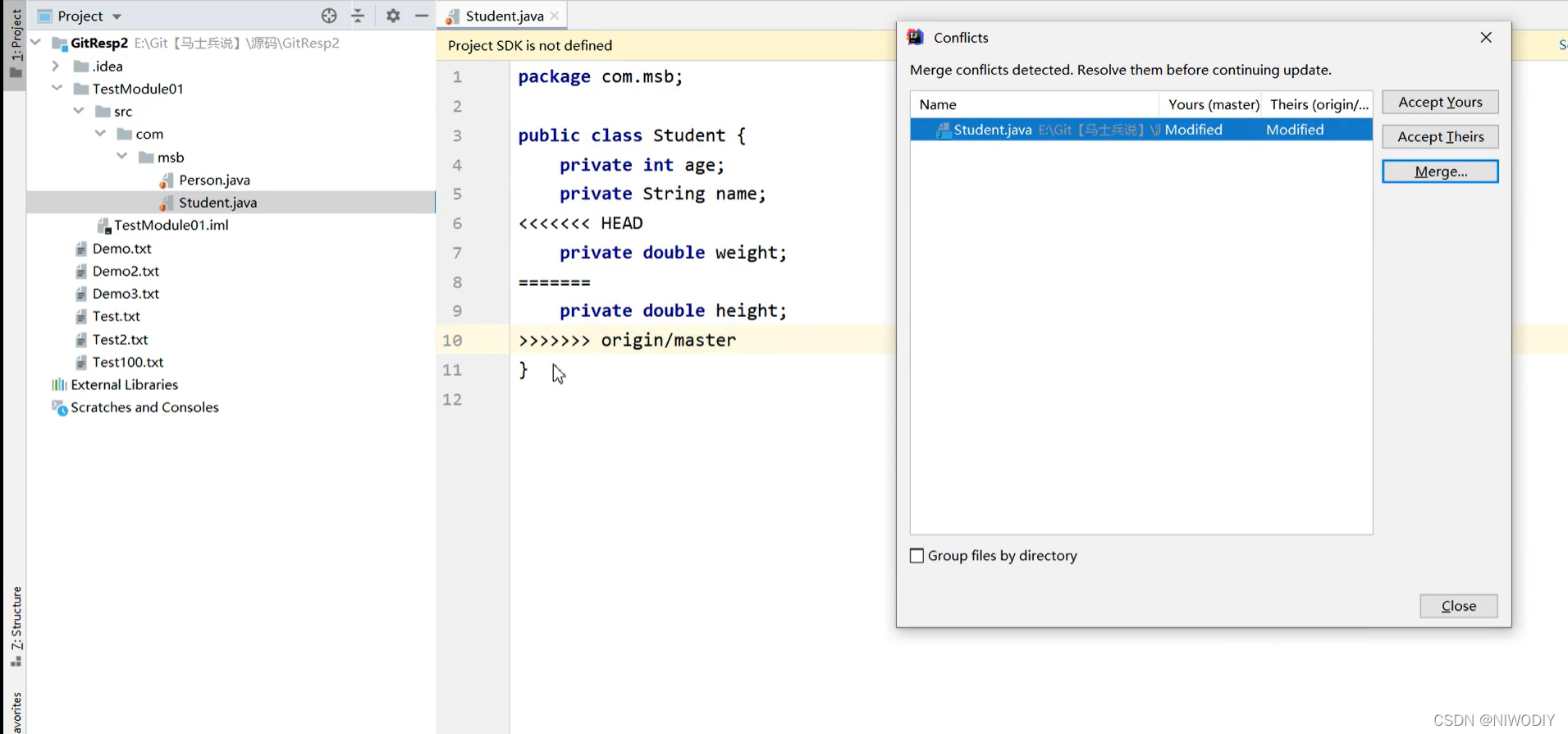Place cursor on 'package com.msb;' line
This screenshot has height=734, width=1568.
[600, 77]
